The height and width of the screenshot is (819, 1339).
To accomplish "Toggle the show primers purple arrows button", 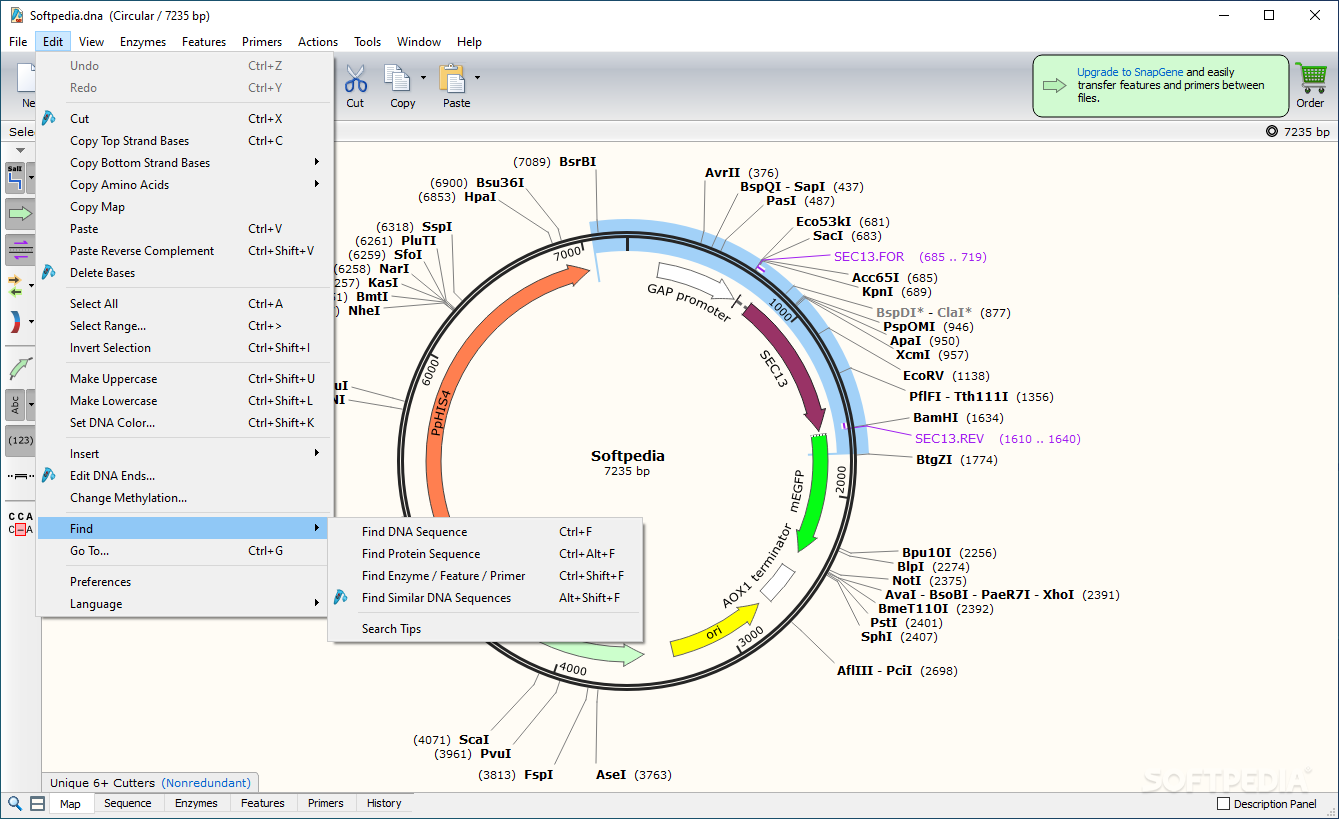I will pyautogui.click(x=20, y=249).
